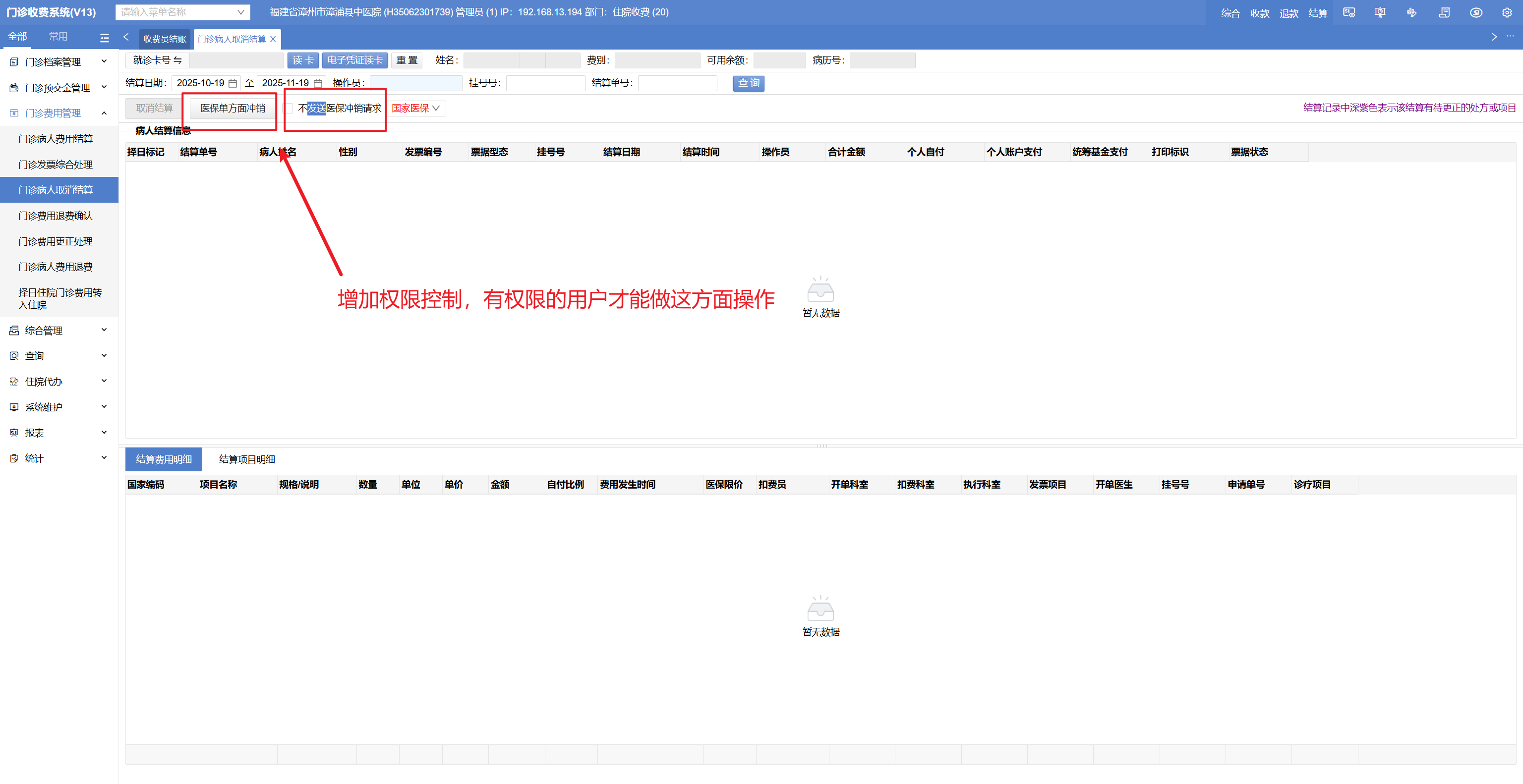
Task: Expand 综合管理 sidebar section
Action: click(x=59, y=330)
